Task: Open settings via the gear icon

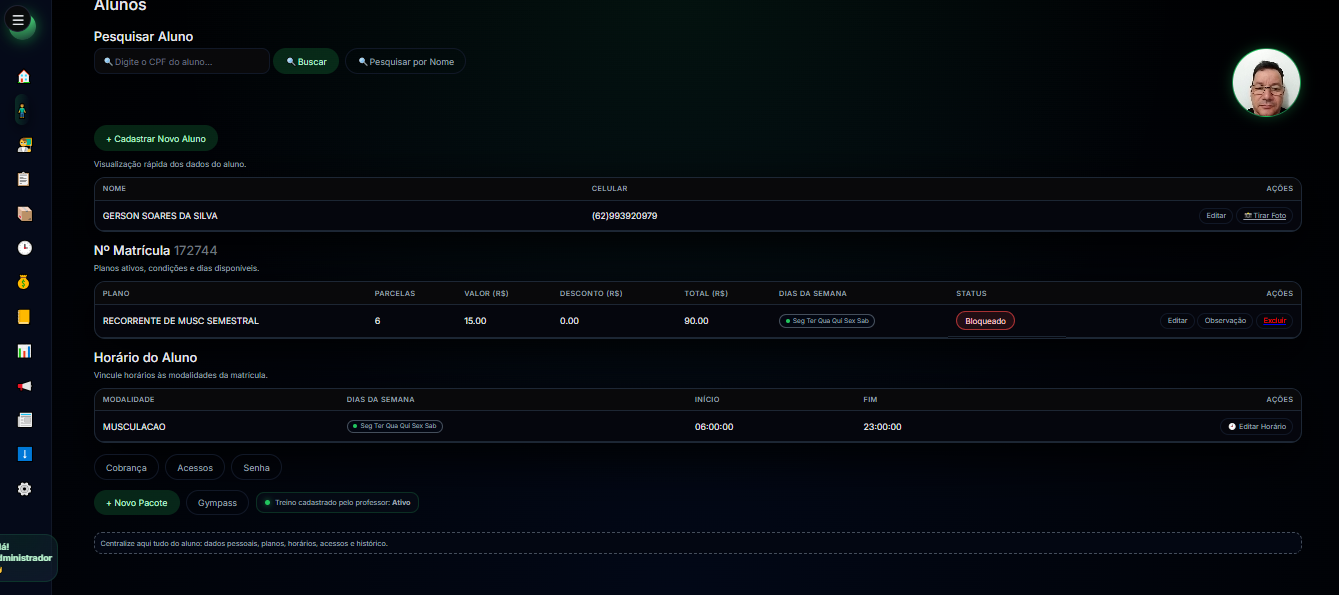Action: 24,489
